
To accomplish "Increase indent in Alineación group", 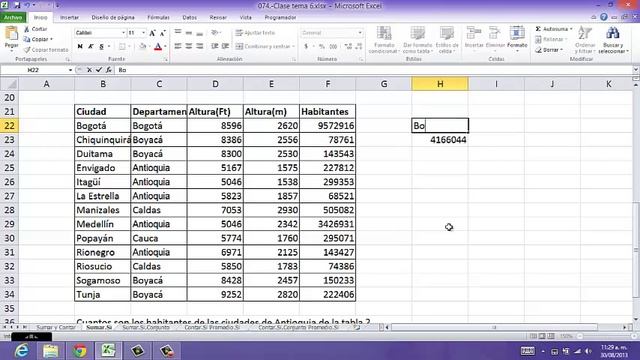I will tap(225, 47).
